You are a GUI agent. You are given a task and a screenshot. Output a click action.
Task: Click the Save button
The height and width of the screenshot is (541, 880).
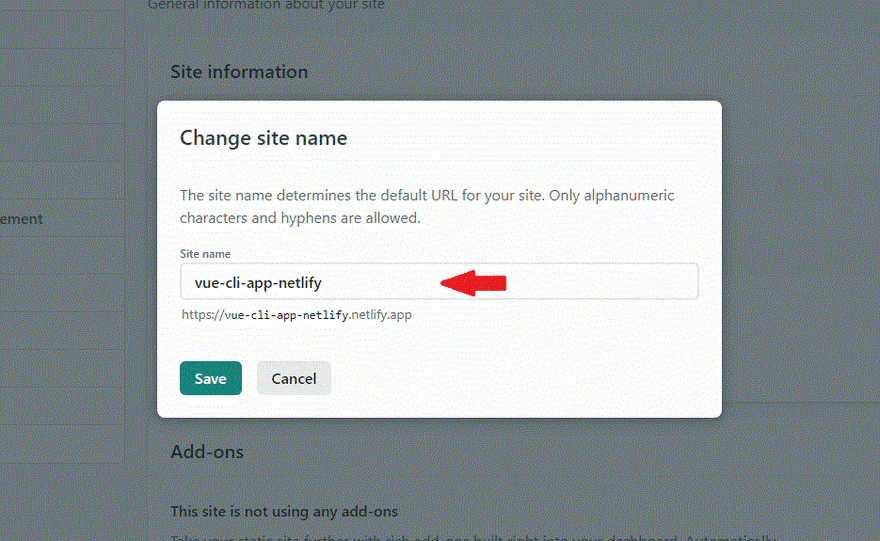point(210,378)
